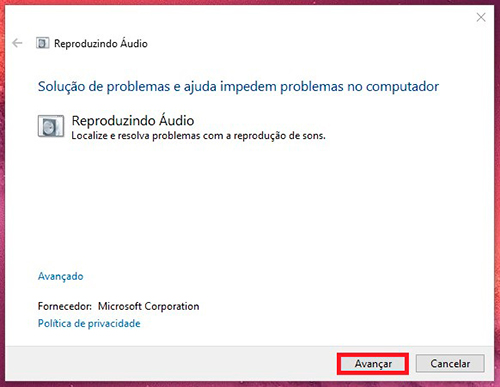Click the large audio speaker icon
This screenshot has width=500, height=387.
(51, 126)
